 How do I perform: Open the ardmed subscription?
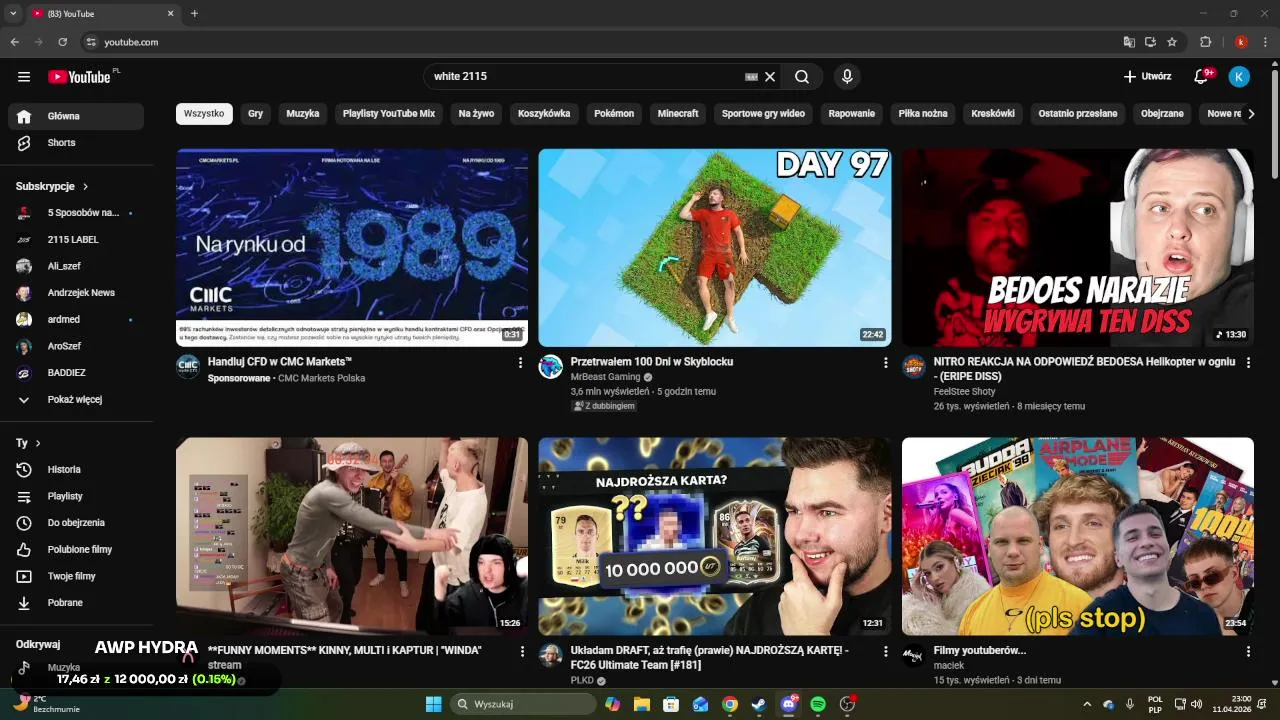76,320
